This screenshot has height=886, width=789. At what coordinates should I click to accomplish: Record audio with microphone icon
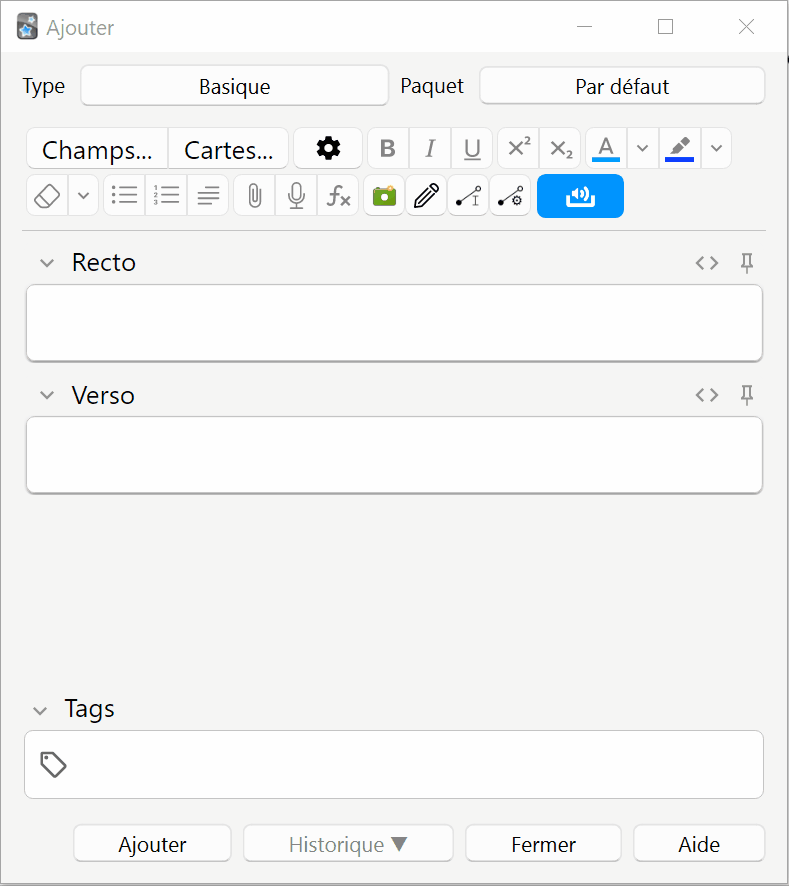296,196
